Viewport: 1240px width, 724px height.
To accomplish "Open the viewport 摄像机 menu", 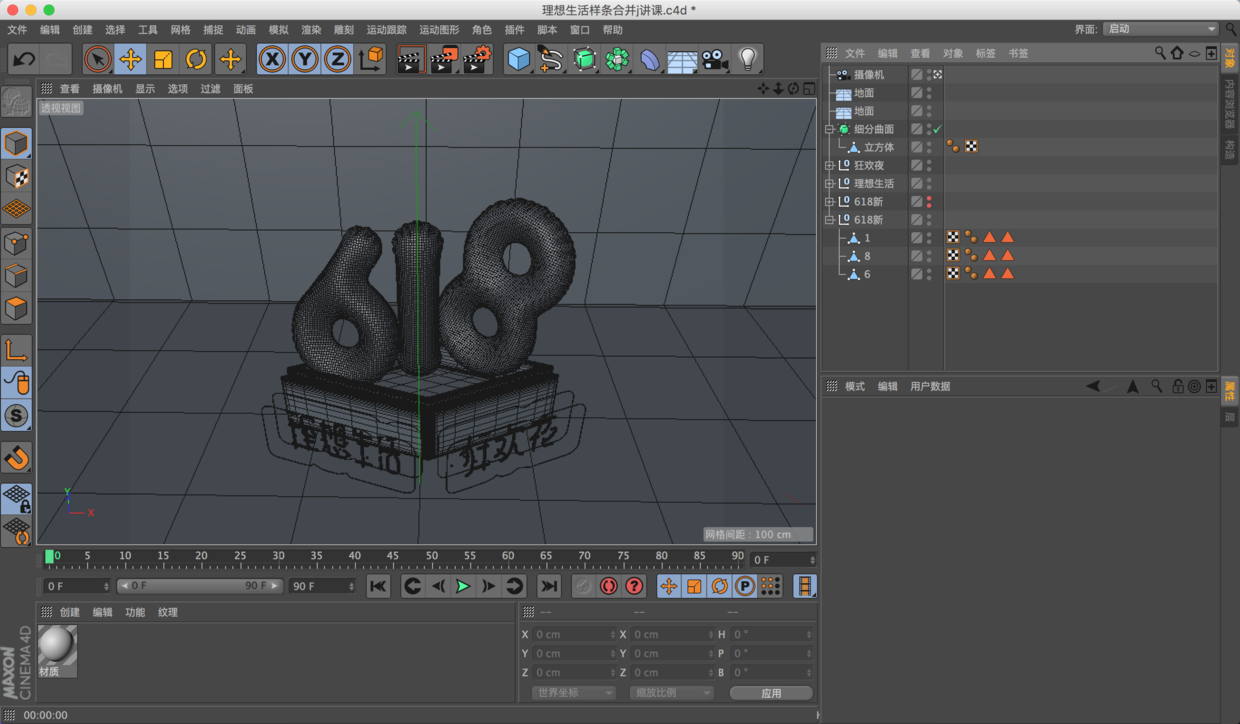I will pos(107,89).
